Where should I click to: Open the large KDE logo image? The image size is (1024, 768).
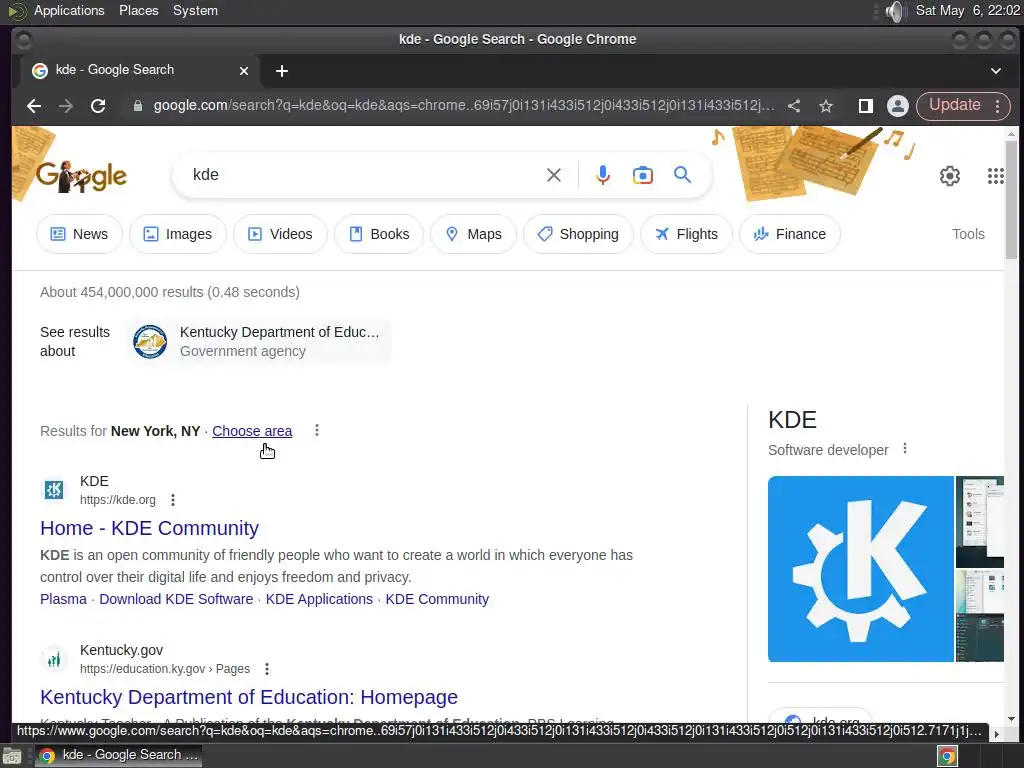(861, 569)
